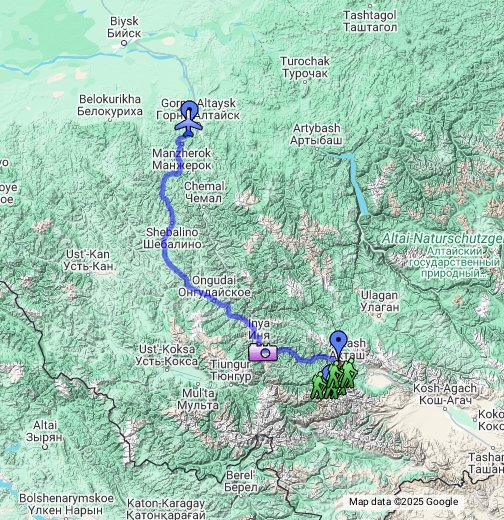Image resolution: width=504 pixels, height=520 pixels.
Task: Click the rightmost green hiker icon
Action: [x=349, y=373]
